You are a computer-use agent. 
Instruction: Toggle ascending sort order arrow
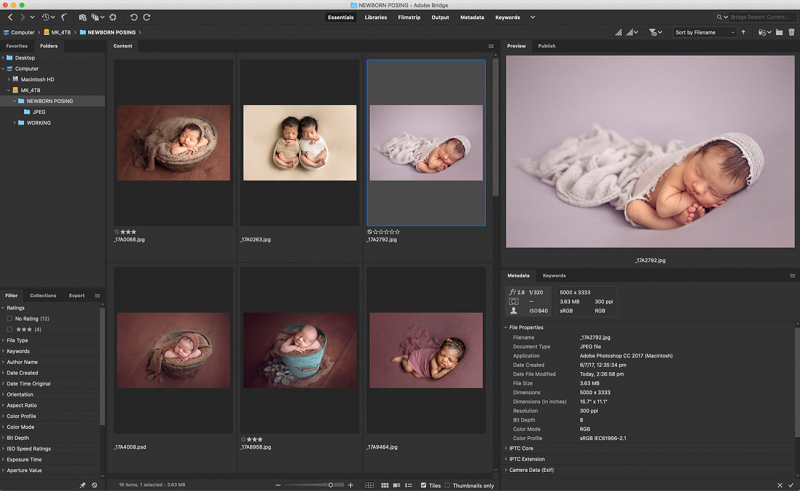tap(744, 32)
